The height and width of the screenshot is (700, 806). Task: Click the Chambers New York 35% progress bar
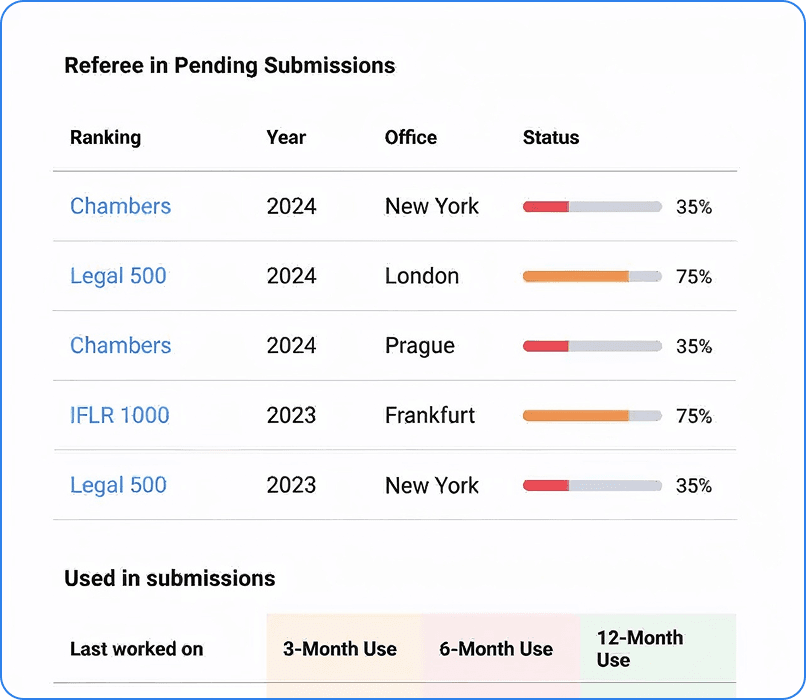click(x=592, y=207)
